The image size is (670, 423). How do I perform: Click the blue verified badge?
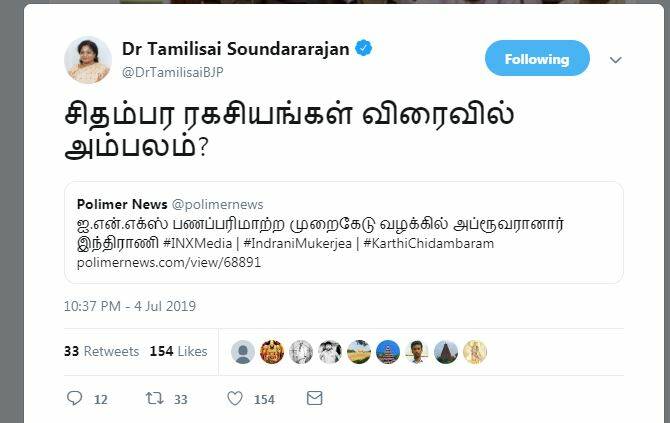point(364,48)
